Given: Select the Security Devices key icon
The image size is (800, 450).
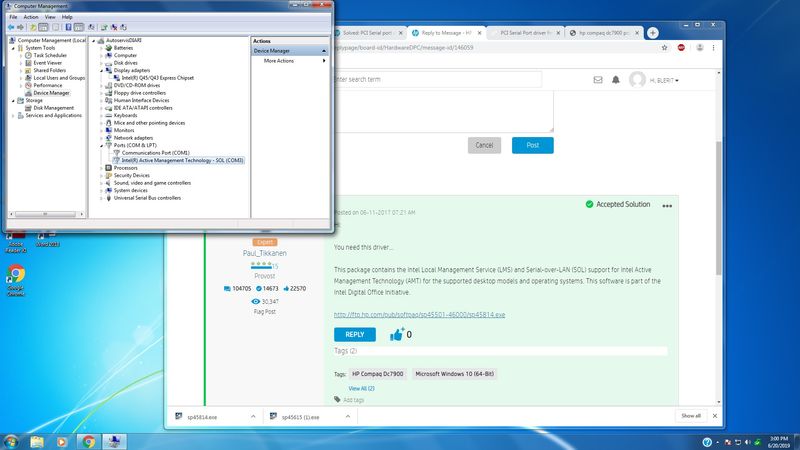Looking at the screenshot, I should click(109, 175).
